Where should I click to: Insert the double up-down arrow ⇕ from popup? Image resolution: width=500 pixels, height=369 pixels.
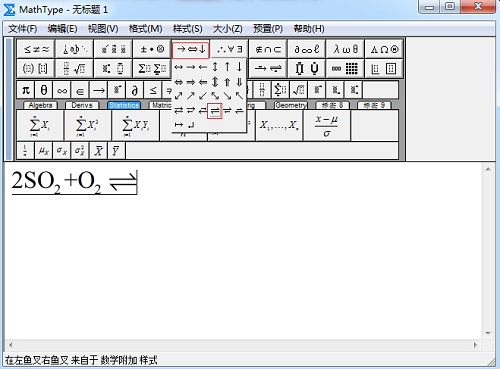point(215,82)
